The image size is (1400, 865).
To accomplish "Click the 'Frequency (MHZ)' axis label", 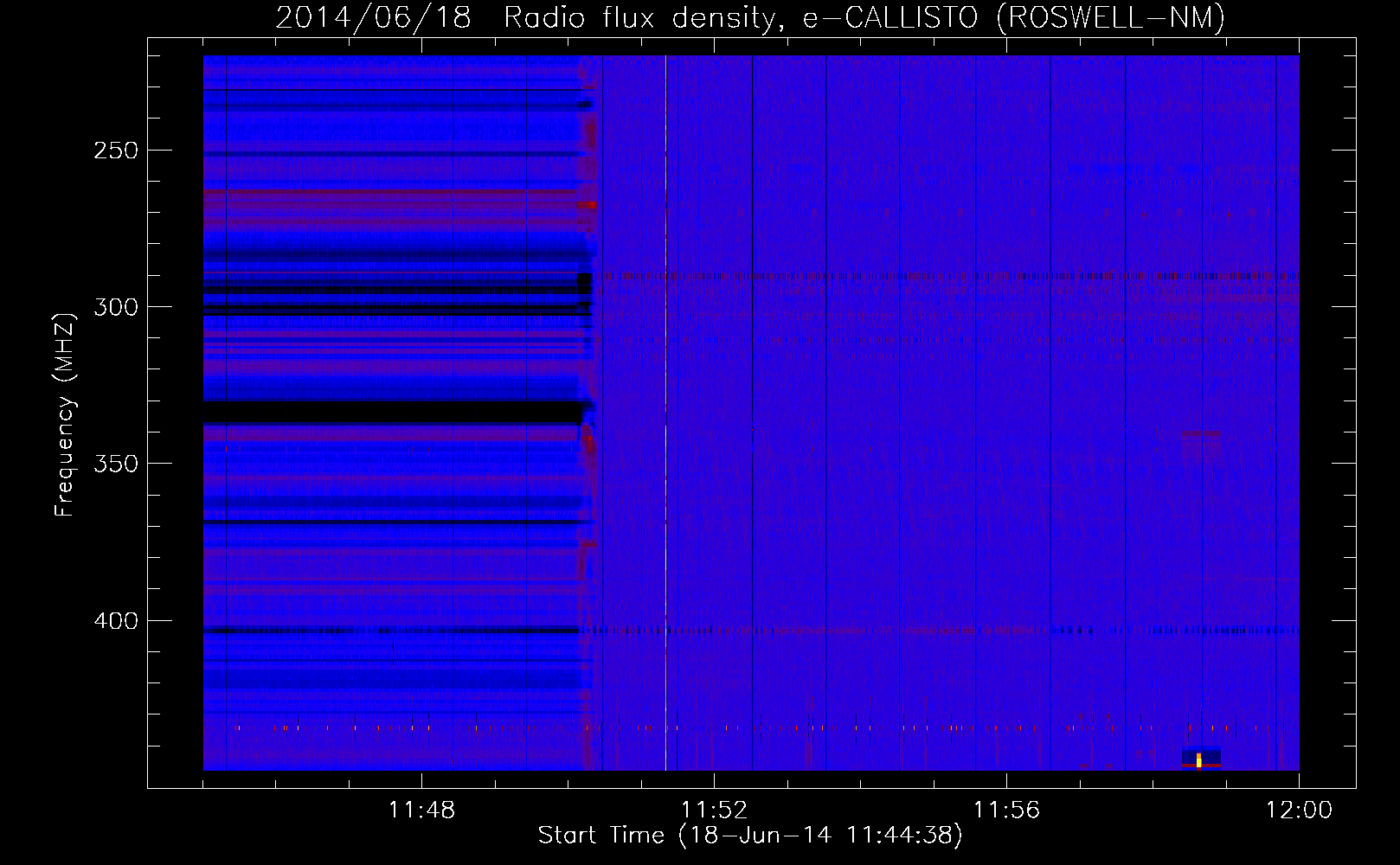I will coord(65,414).
